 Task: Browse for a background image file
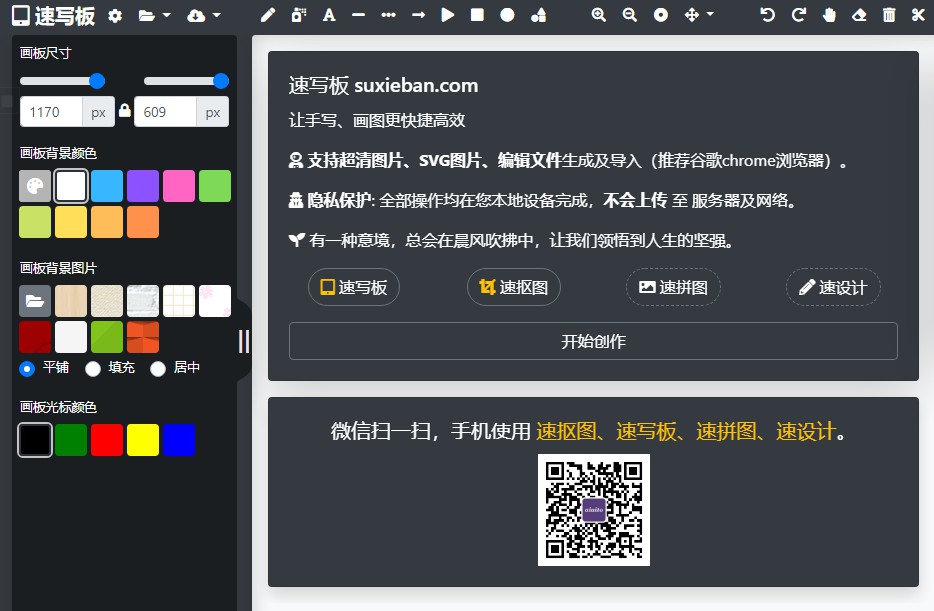tap(35, 301)
